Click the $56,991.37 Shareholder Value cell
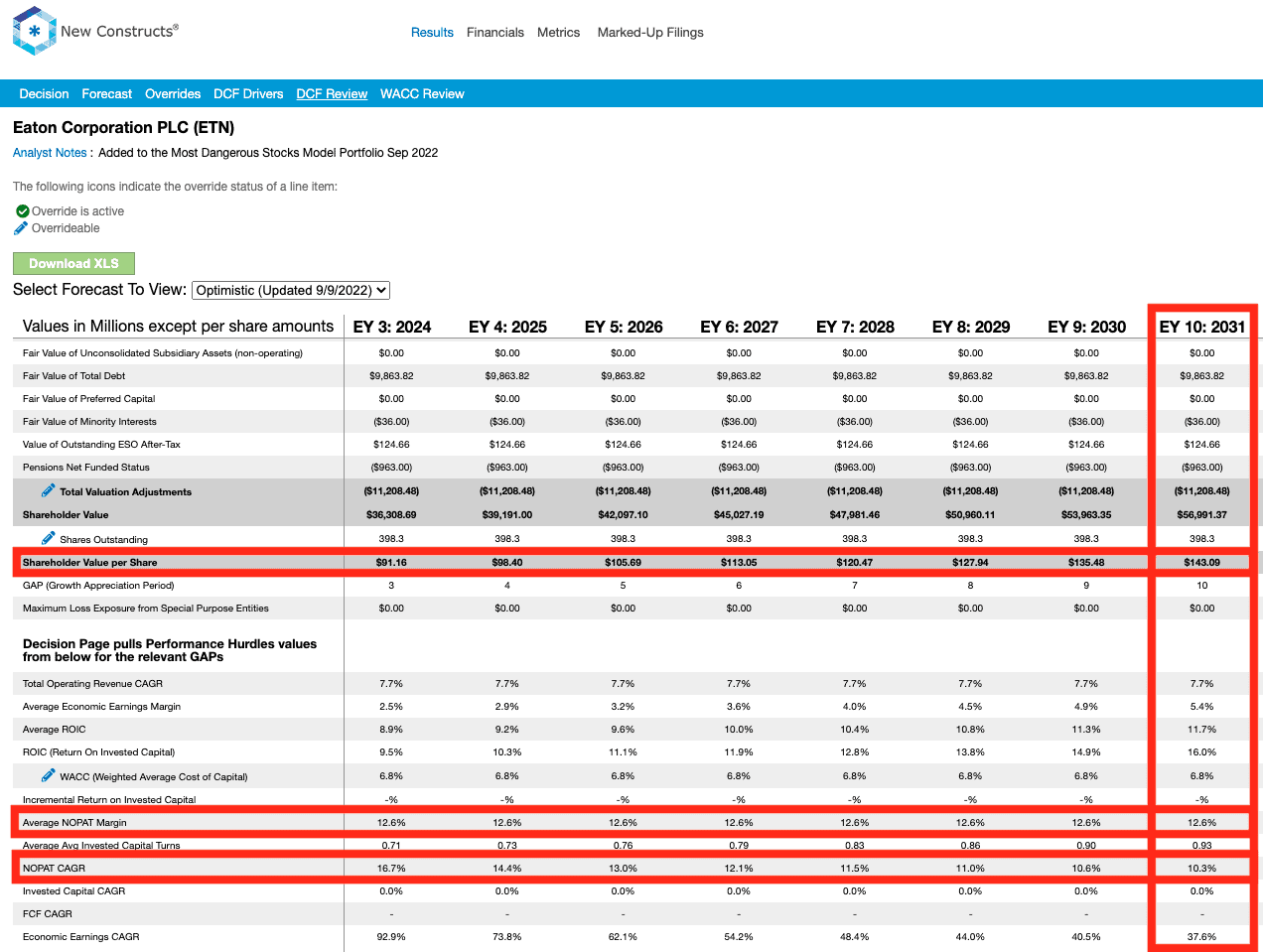Viewport: 1263px width, 952px height. 1201,515
